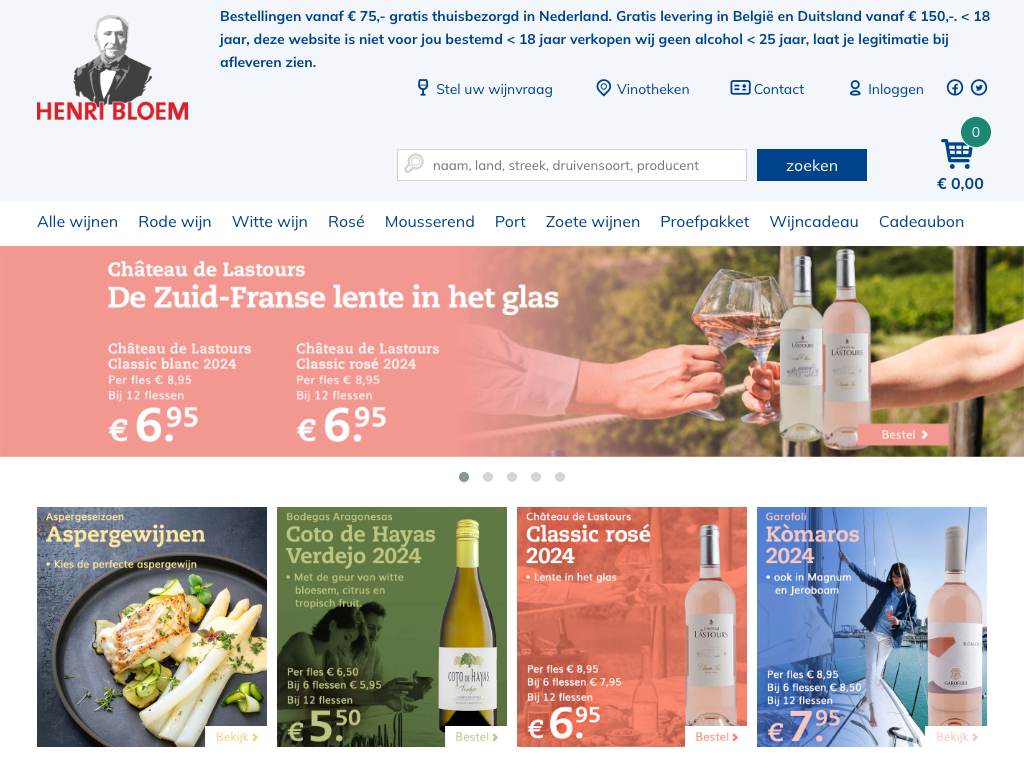
Task: Go to the Henri Bloem logo homepage
Action: 112,69
